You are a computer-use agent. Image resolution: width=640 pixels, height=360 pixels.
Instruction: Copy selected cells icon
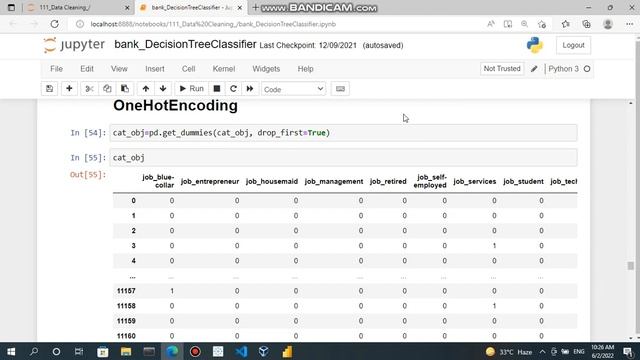coord(107,89)
